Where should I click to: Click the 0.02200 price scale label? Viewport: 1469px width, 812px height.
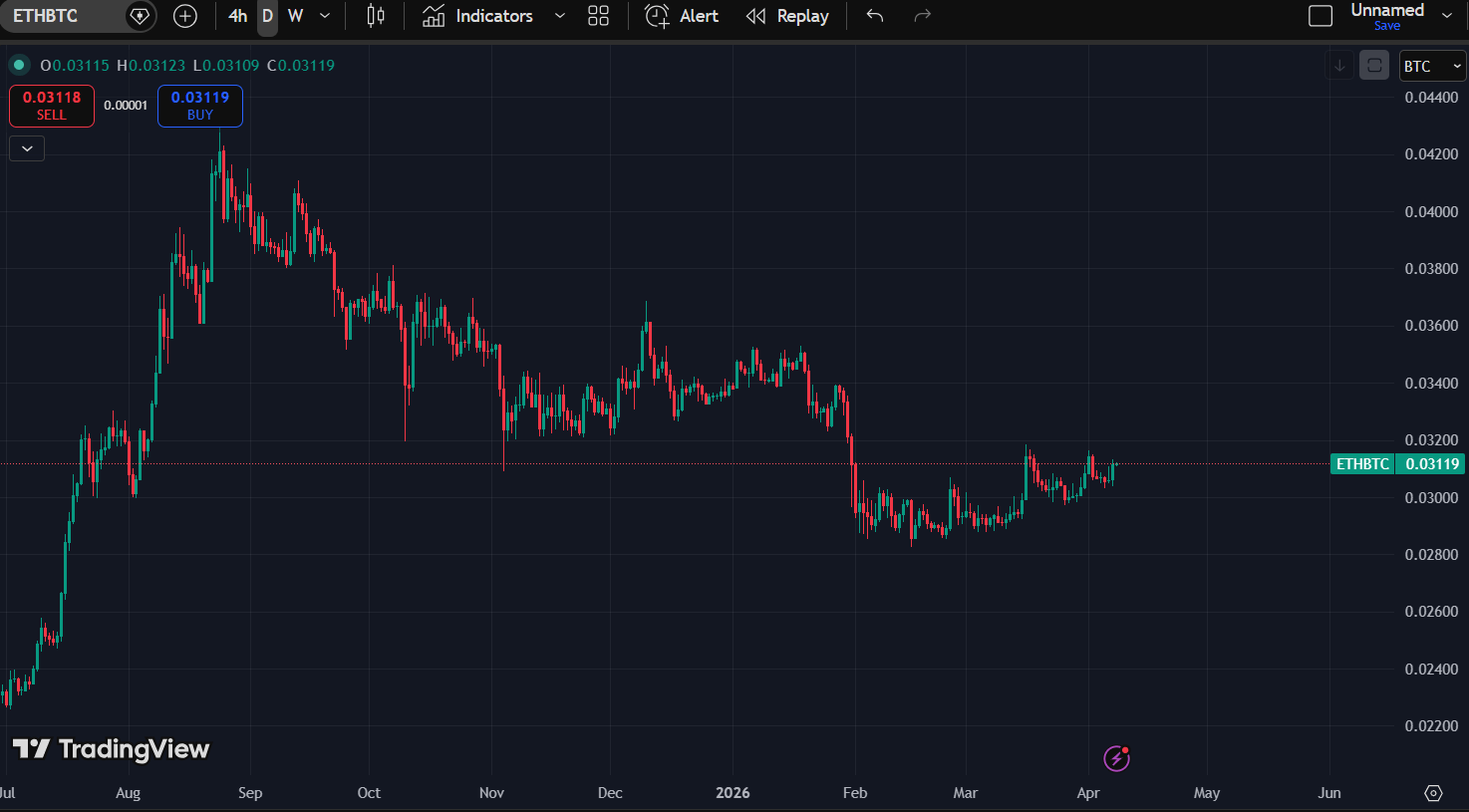click(1431, 726)
